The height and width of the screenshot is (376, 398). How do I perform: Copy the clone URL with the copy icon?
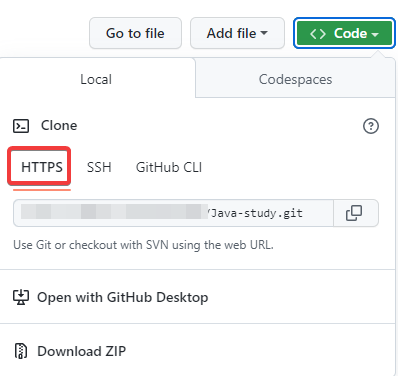356,213
